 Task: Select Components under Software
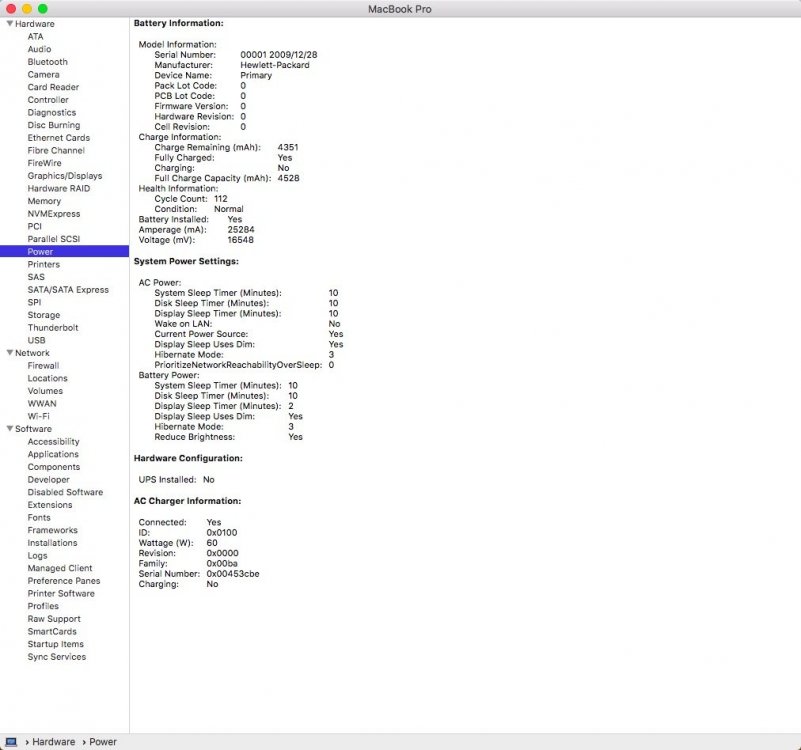click(54, 467)
